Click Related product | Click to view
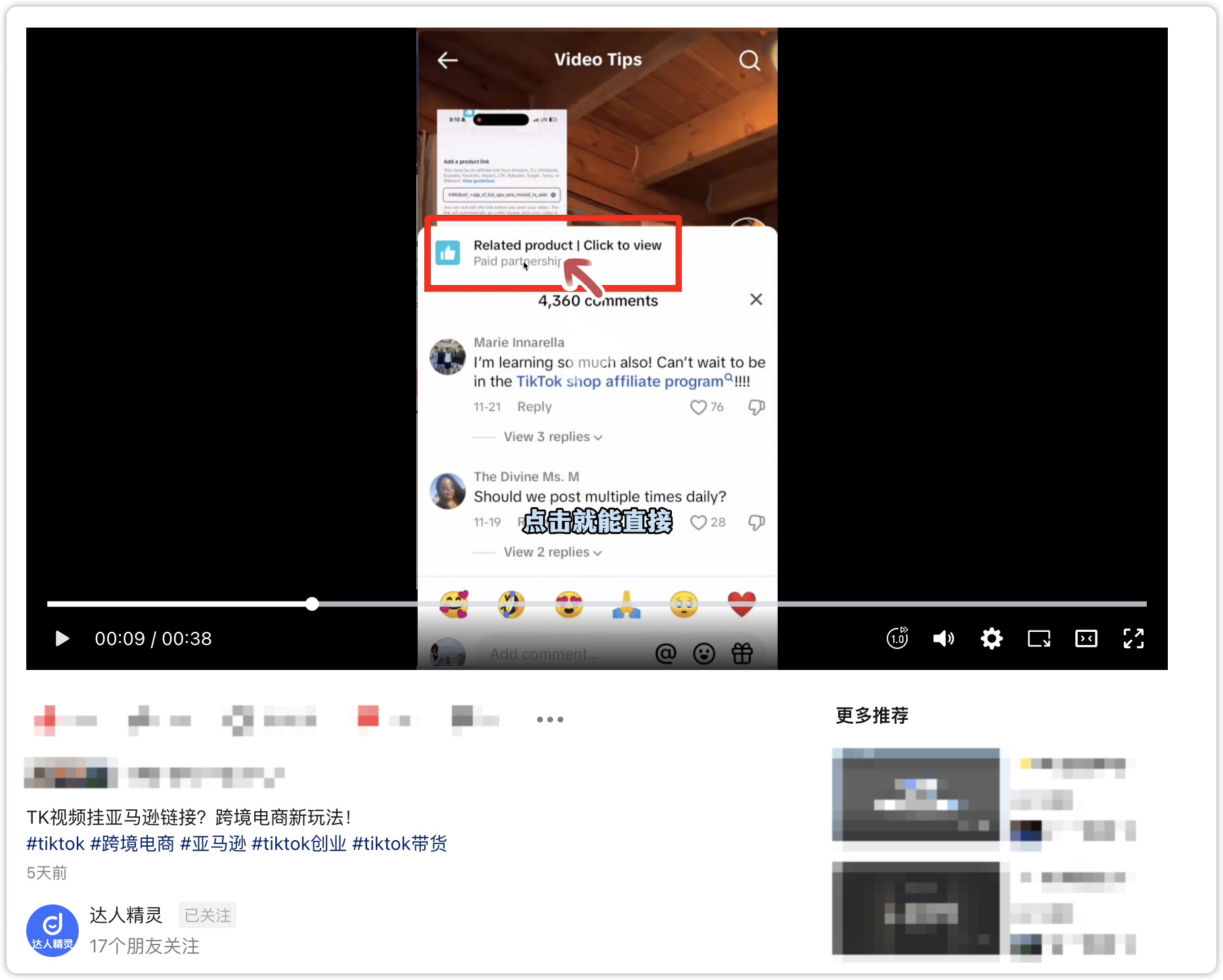Image resolution: width=1223 pixels, height=980 pixels. click(567, 245)
